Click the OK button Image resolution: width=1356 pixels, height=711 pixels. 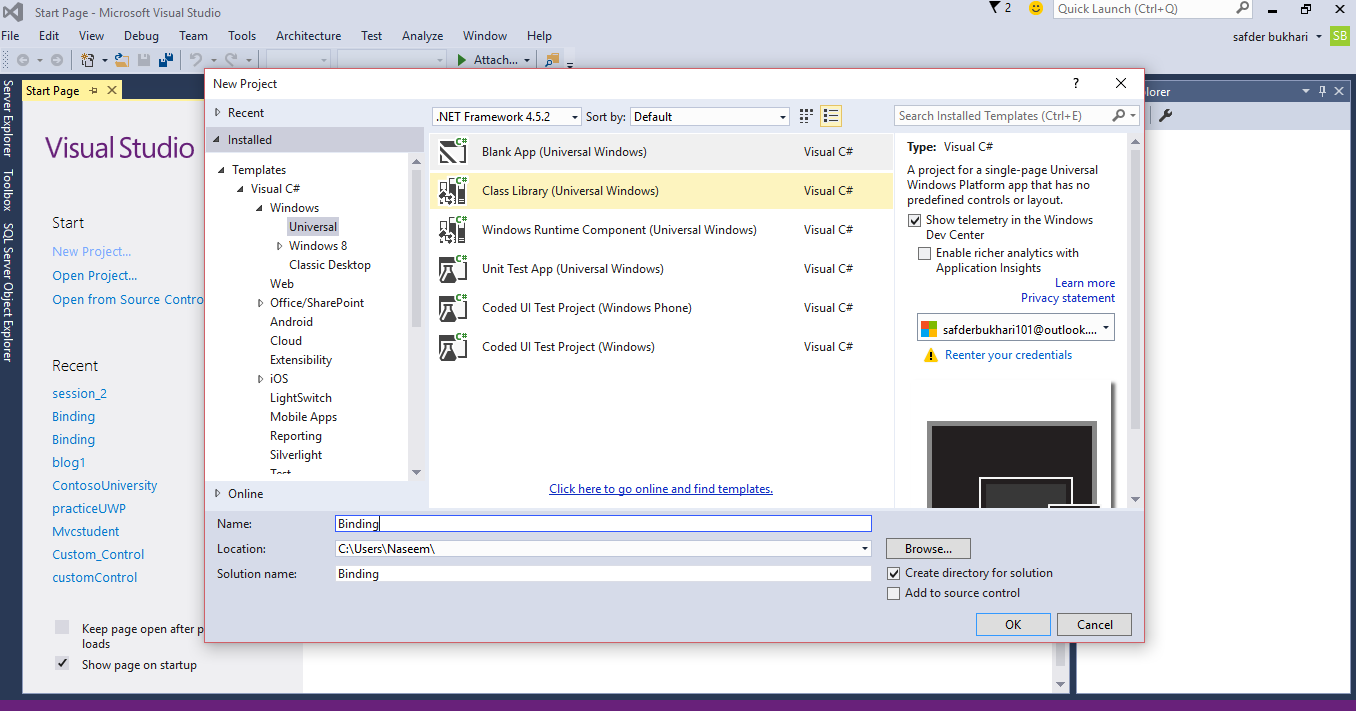1013,624
